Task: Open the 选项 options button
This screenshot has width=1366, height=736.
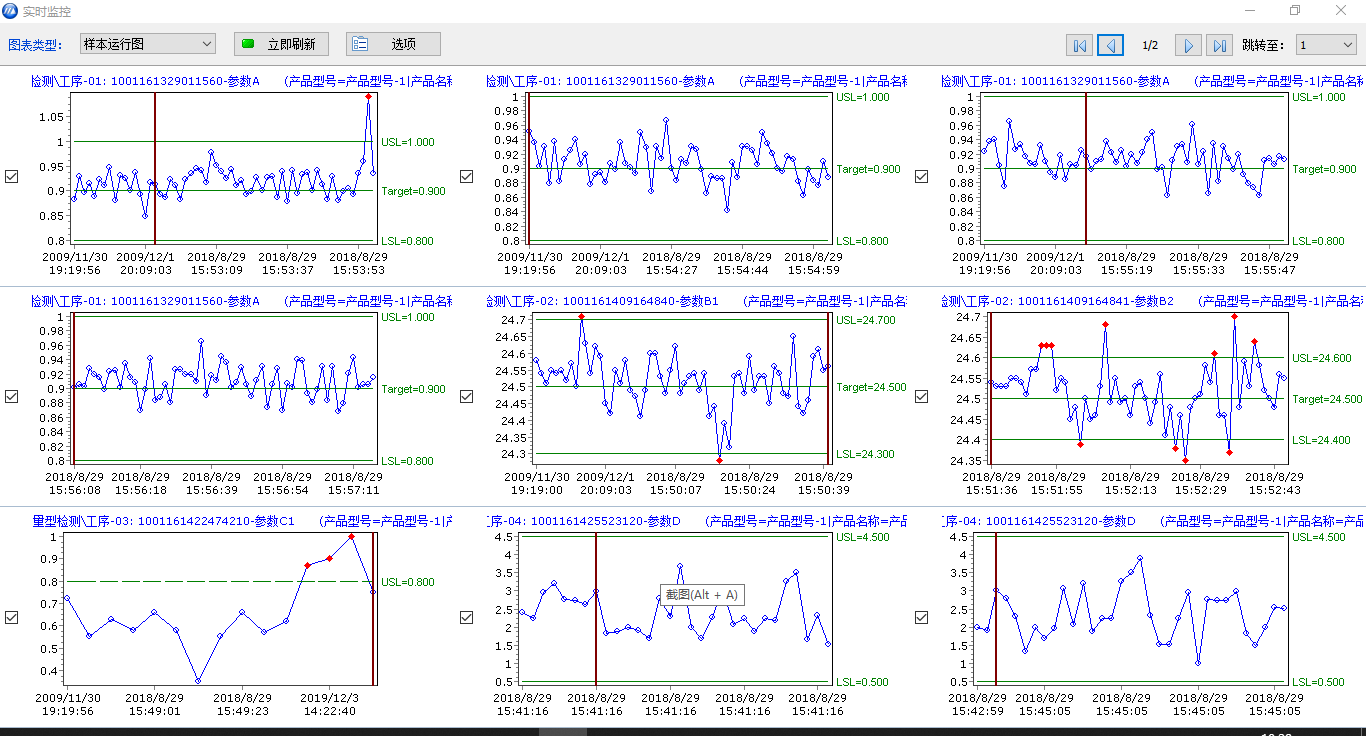Action: tap(393, 44)
